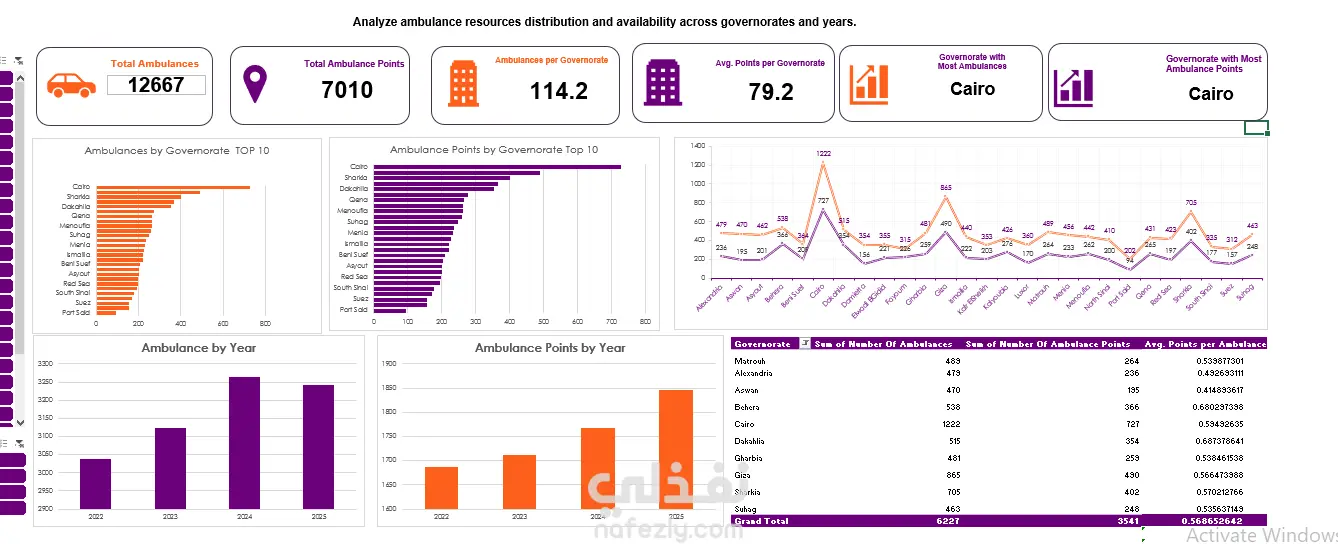Select the Aswan cell in pivot table
The height and width of the screenshot is (544, 1338).
coord(747,390)
